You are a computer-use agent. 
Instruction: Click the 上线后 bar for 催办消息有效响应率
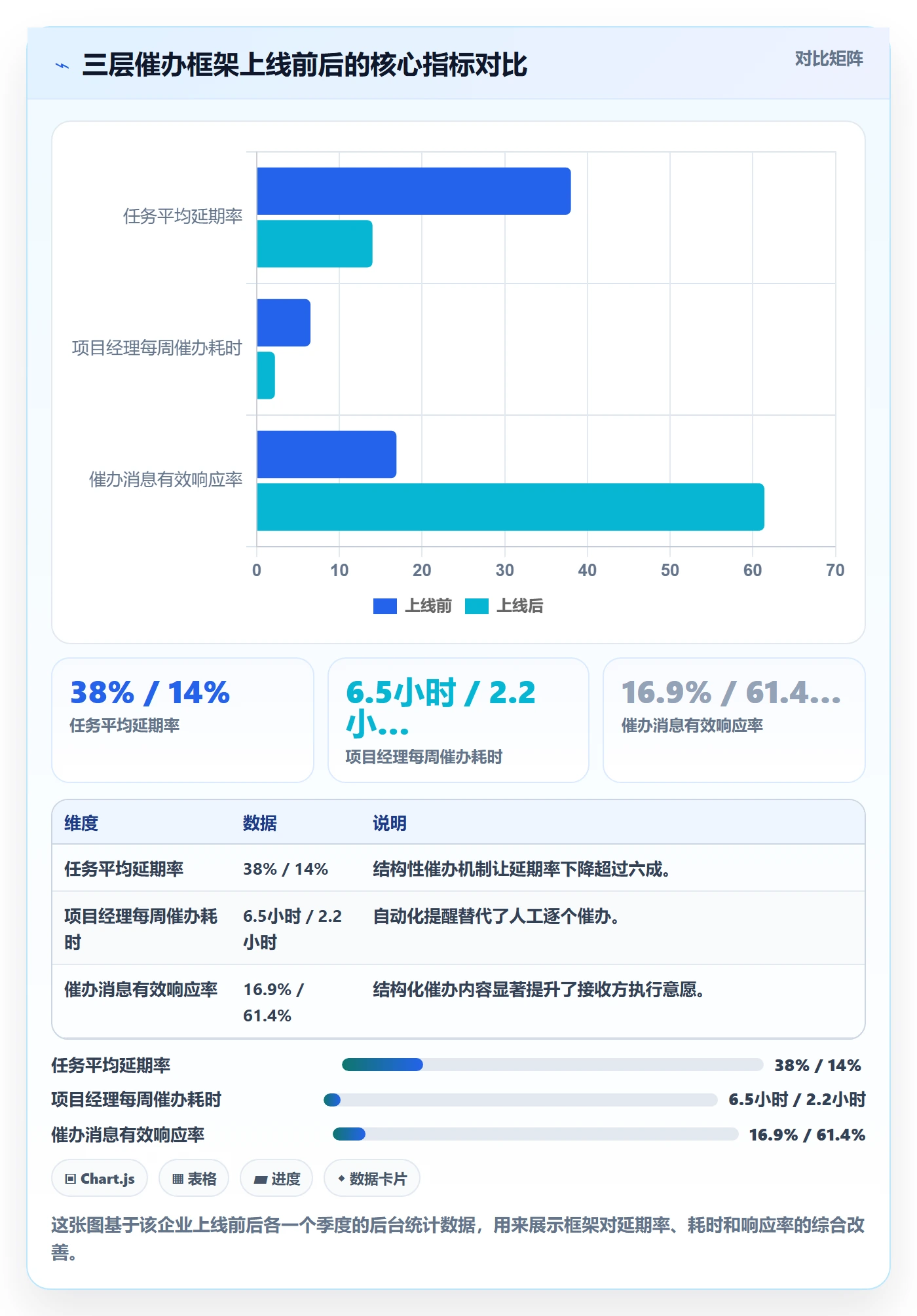[x=510, y=507]
